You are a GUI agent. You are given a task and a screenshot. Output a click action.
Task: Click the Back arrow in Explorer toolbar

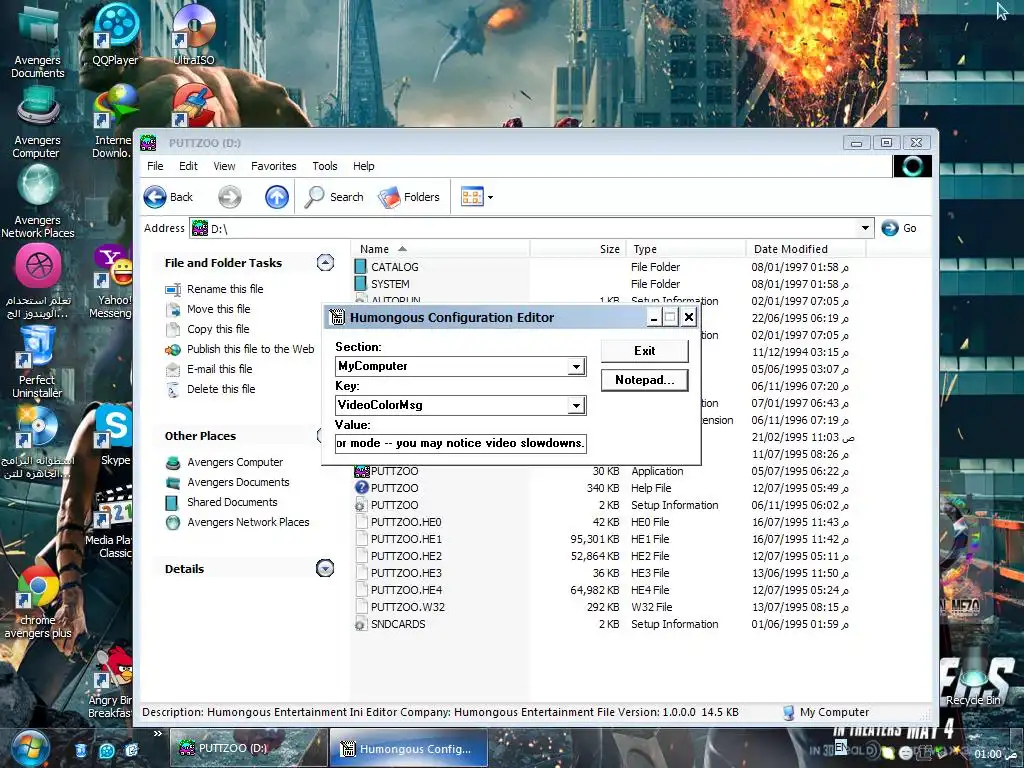(168, 197)
